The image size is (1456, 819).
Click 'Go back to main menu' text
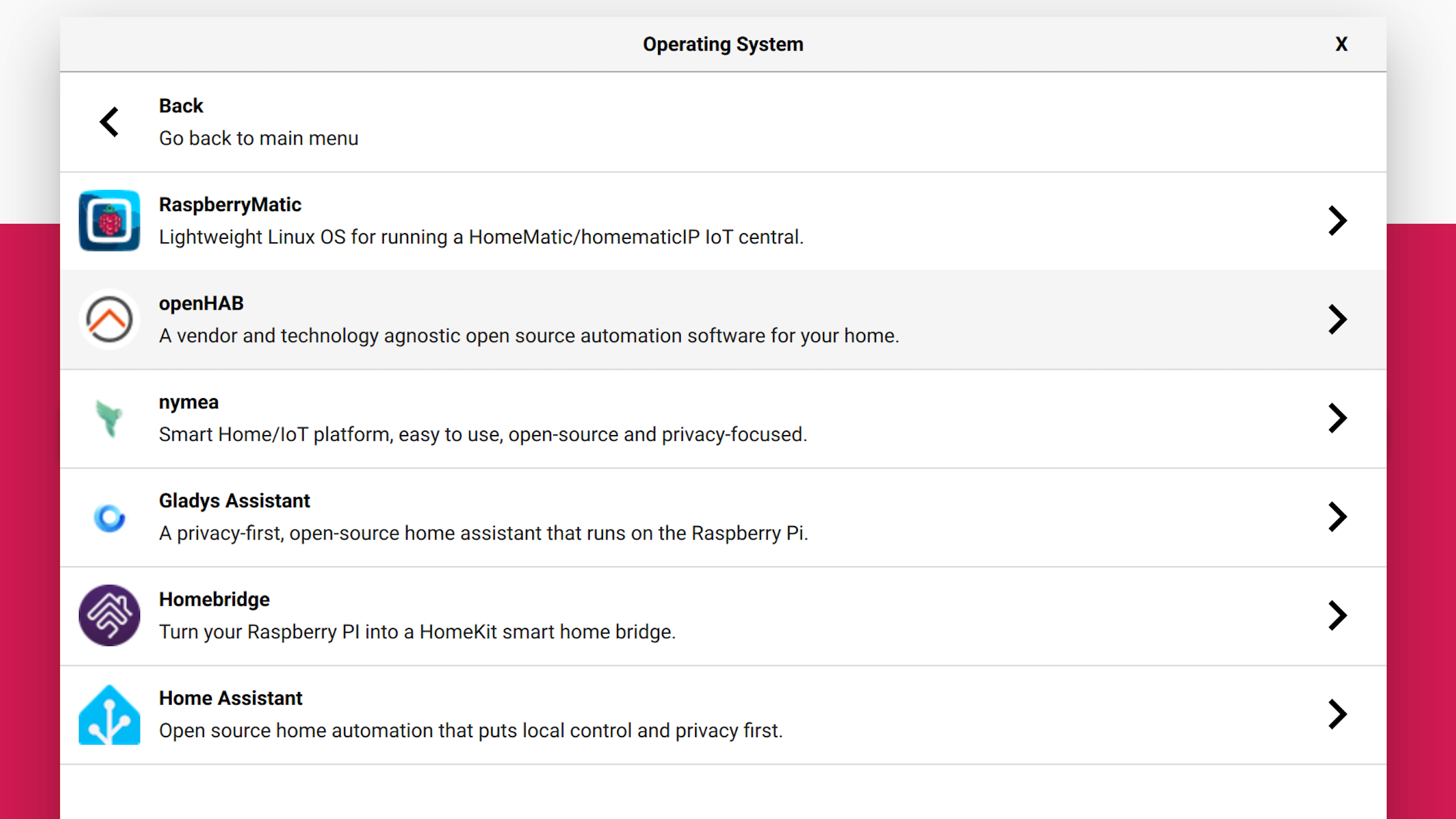pyautogui.click(x=259, y=138)
